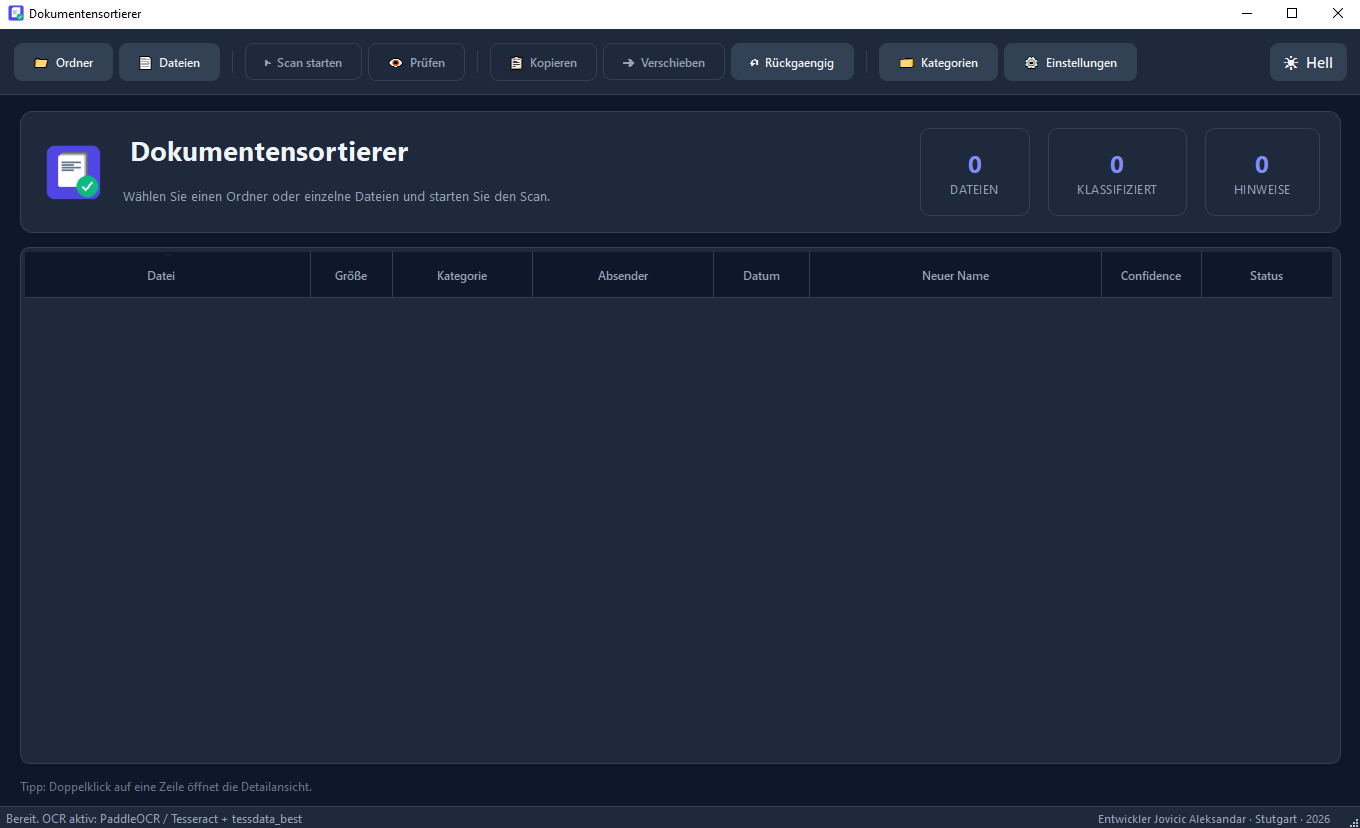
Task: Maximize the Dokumentensortierer window
Action: point(1292,14)
